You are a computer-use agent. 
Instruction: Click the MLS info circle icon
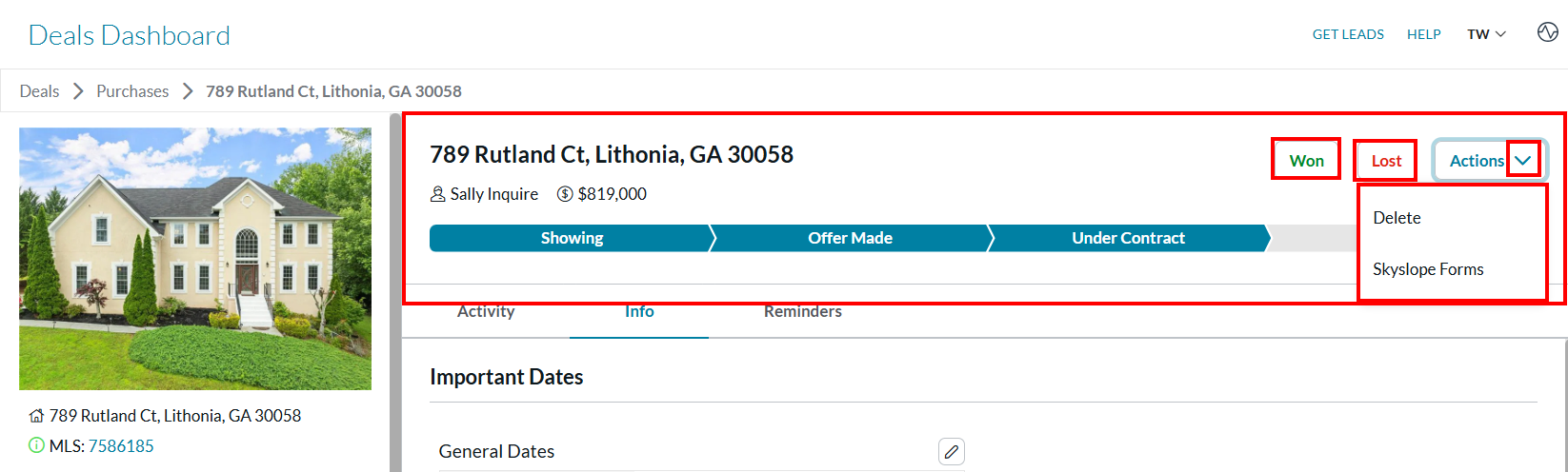pyautogui.click(x=36, y=445)
